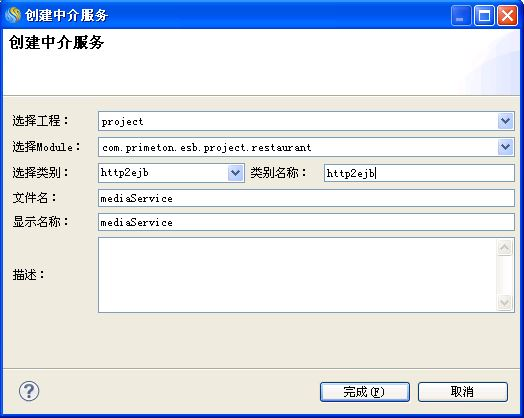
Task: Click inside the 描述 description text area
Action: [x=297, y=275]
